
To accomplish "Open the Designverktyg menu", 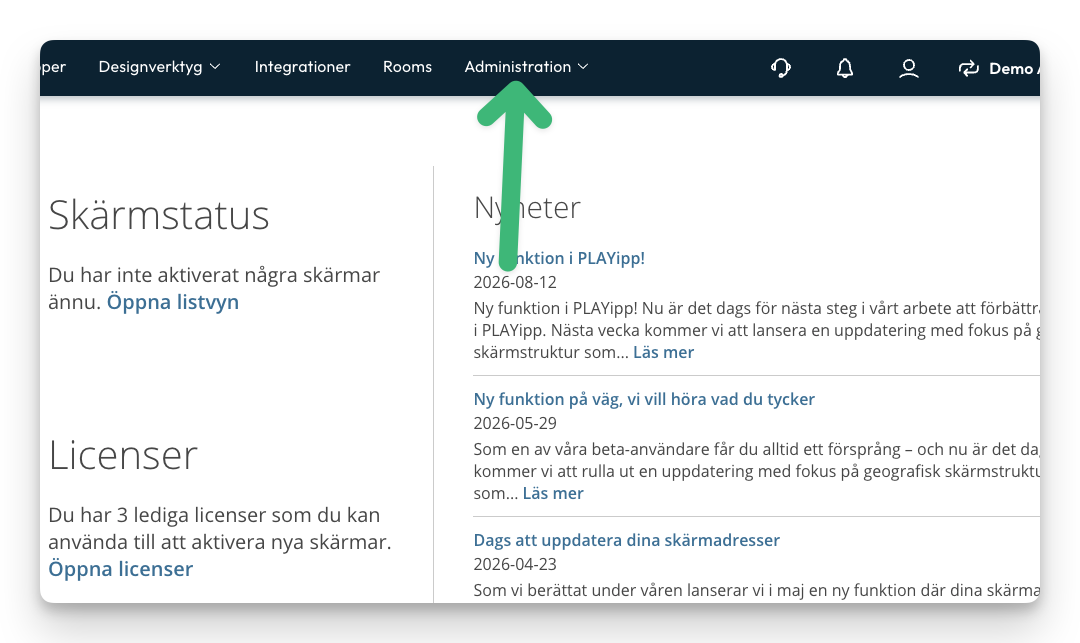I will (150, 67).
